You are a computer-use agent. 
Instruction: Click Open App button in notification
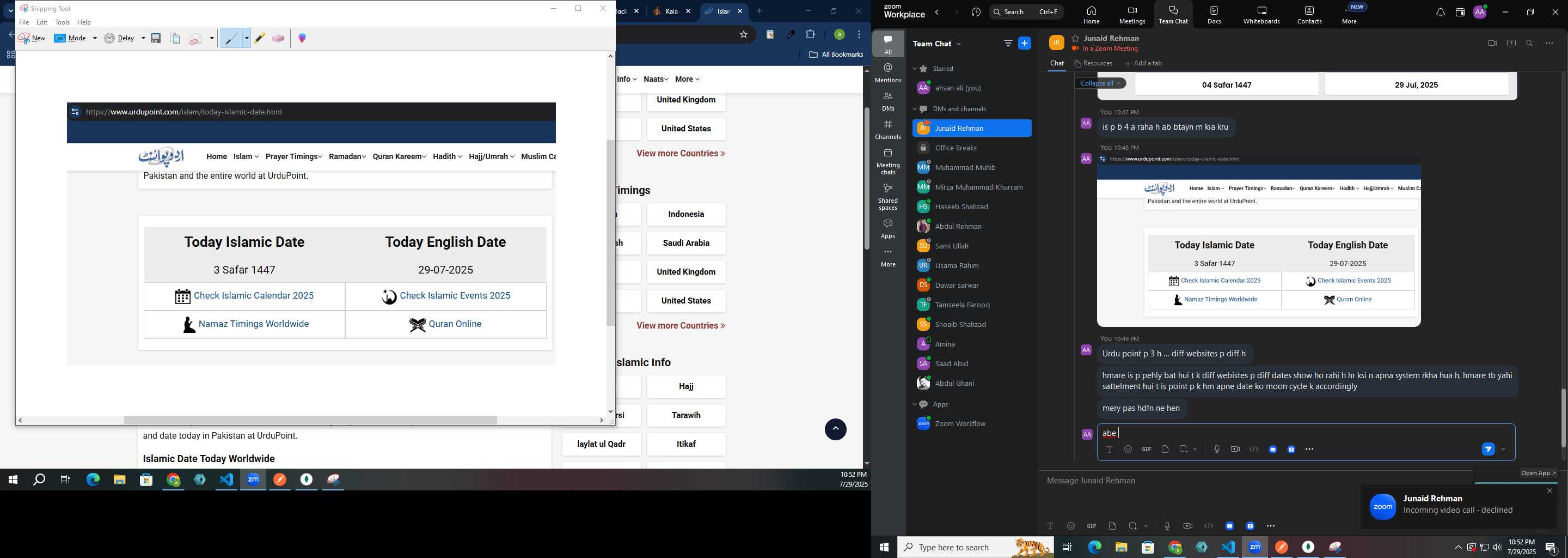[1538, 474]
